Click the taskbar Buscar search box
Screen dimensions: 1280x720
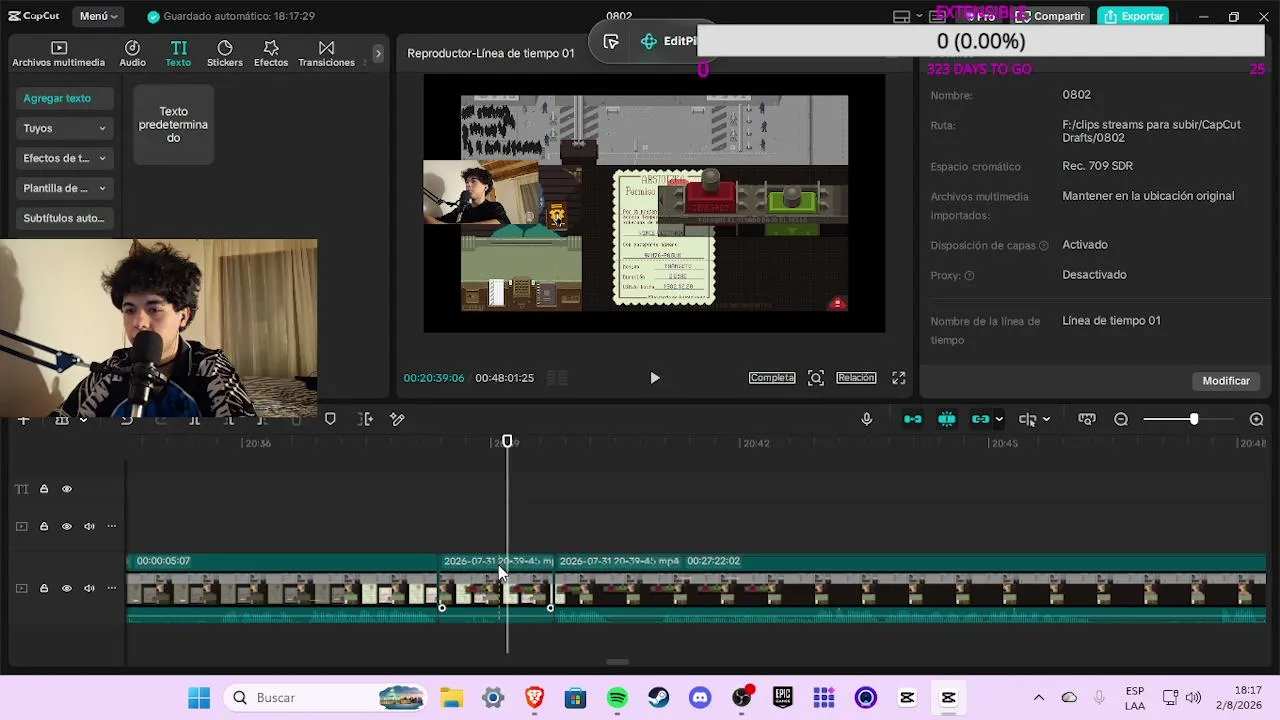tap(326, 698)
